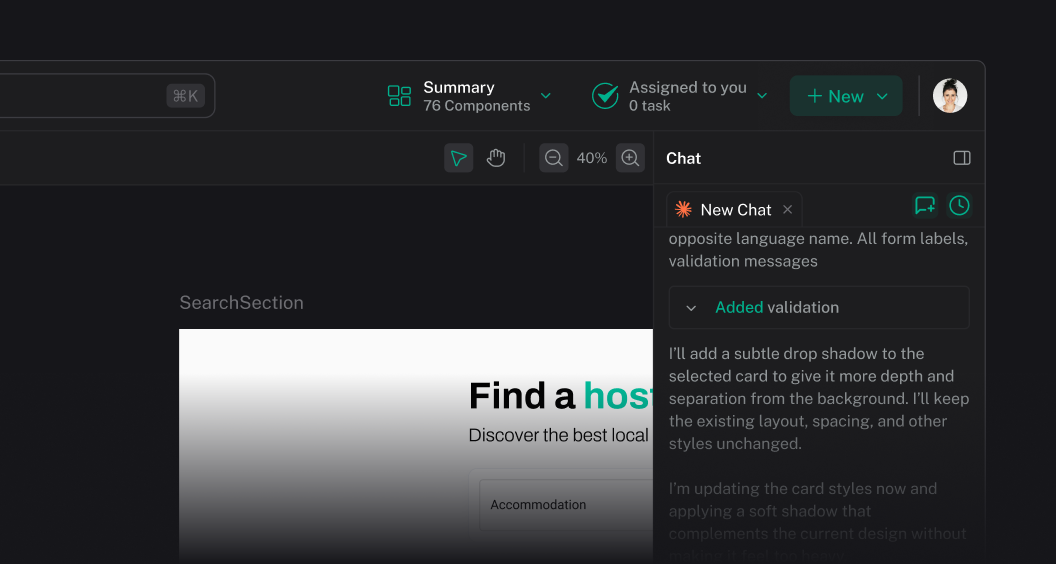
Task: Click the '0 task' text
Action: point(650,106)
